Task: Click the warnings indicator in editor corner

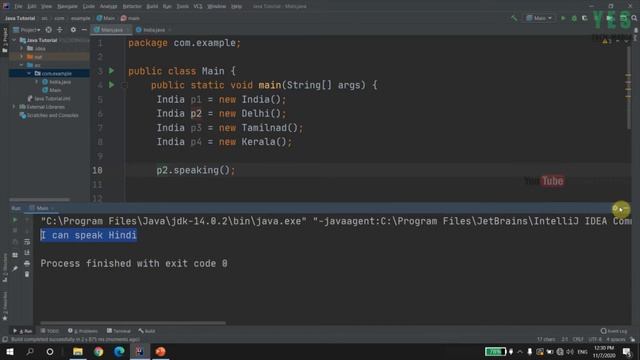Action: 607,41
